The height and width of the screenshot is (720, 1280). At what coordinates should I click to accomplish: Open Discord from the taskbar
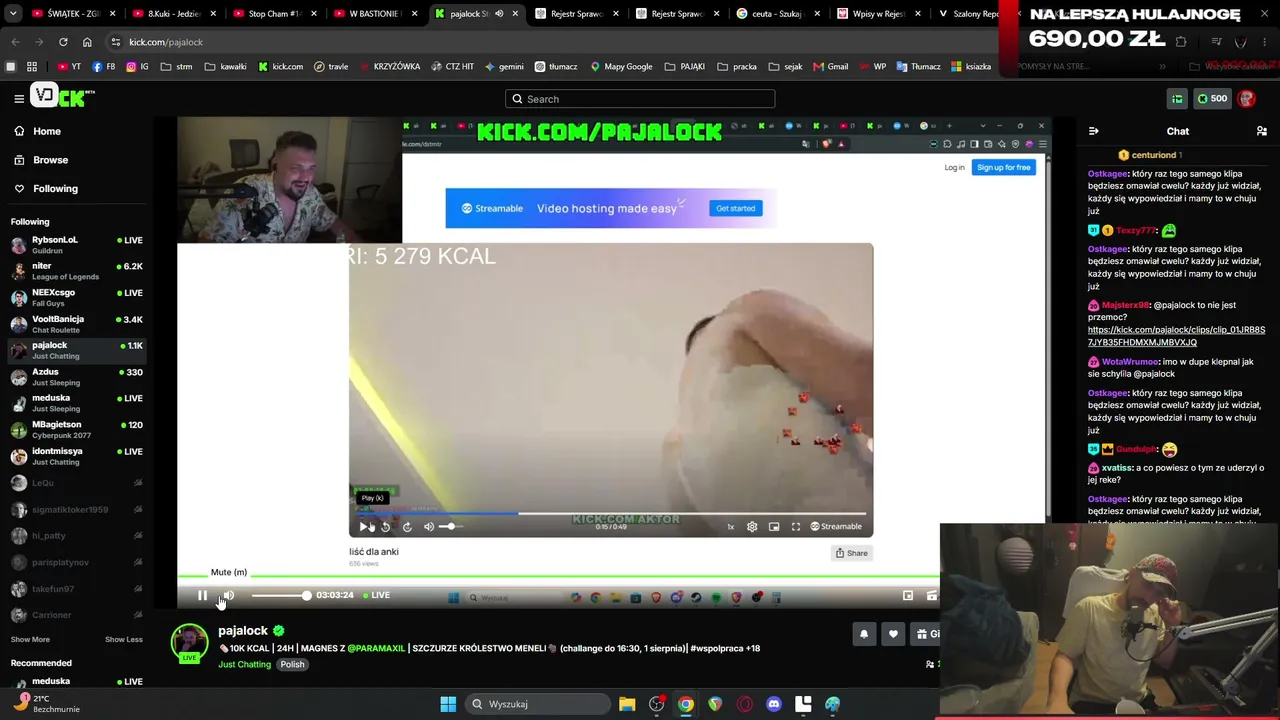[x=774, y=704]
